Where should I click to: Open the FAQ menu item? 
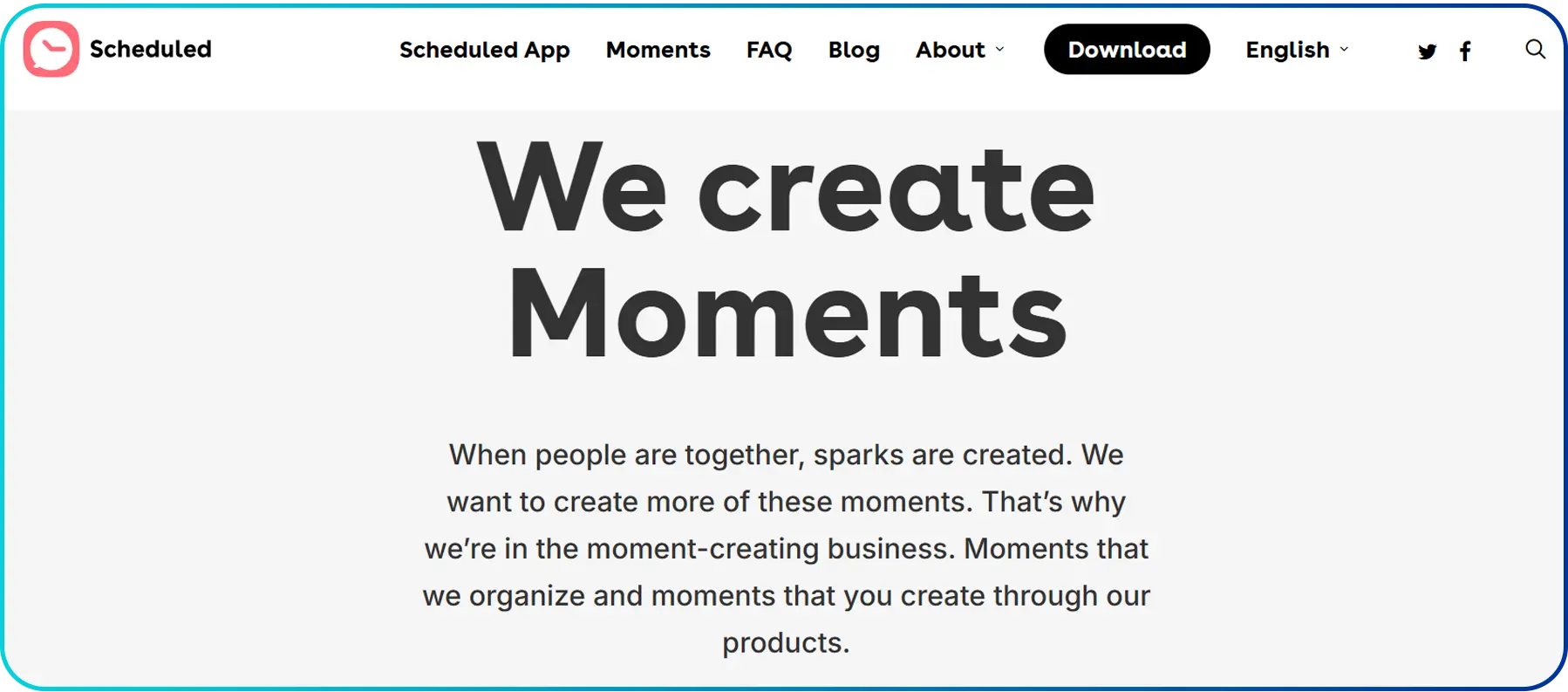pos(769,51)
